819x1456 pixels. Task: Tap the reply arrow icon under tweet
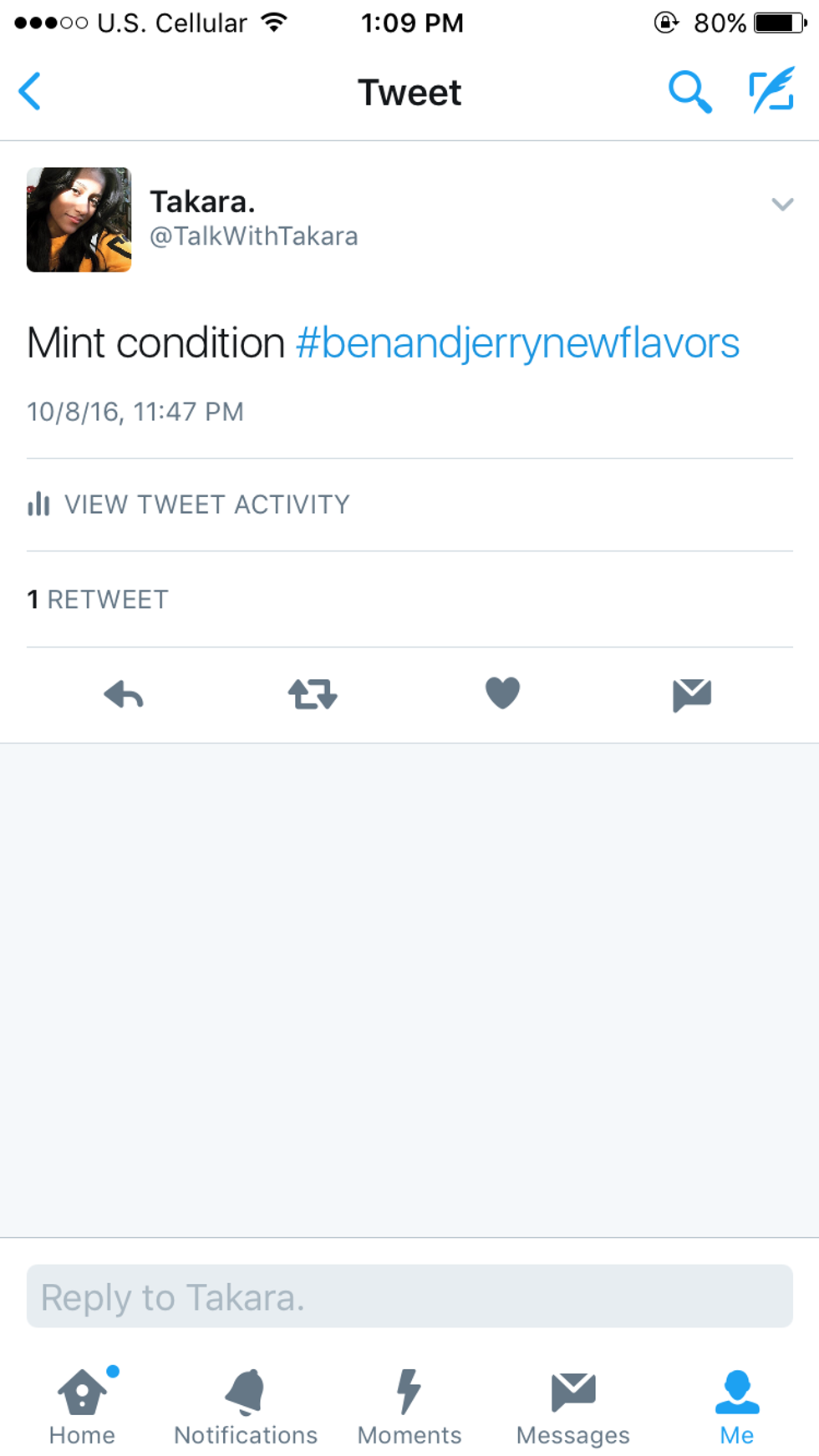point(124,694)
